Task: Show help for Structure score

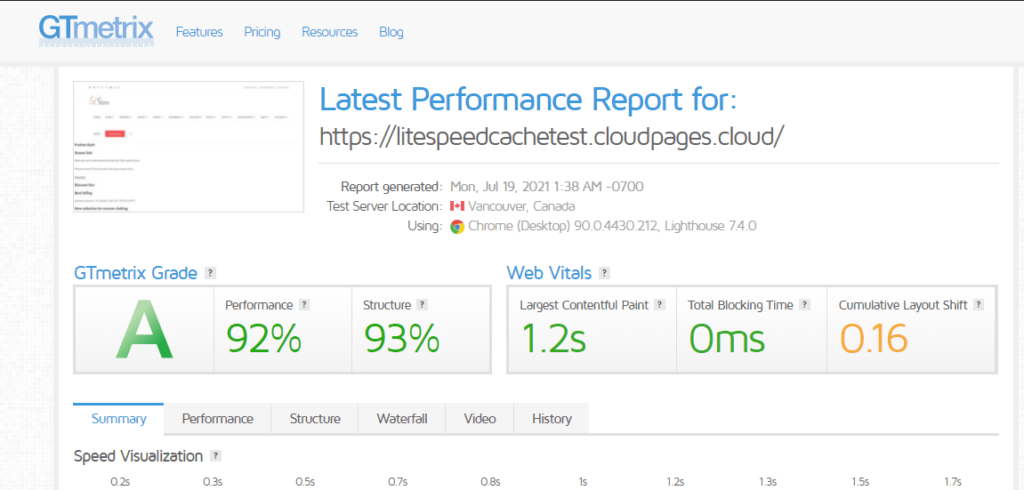Action: (x=422, y=304)
